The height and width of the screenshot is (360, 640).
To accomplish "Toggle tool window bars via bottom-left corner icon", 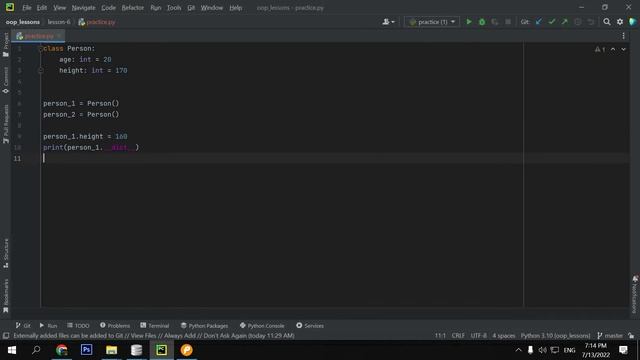I will (x=6, y=336).
